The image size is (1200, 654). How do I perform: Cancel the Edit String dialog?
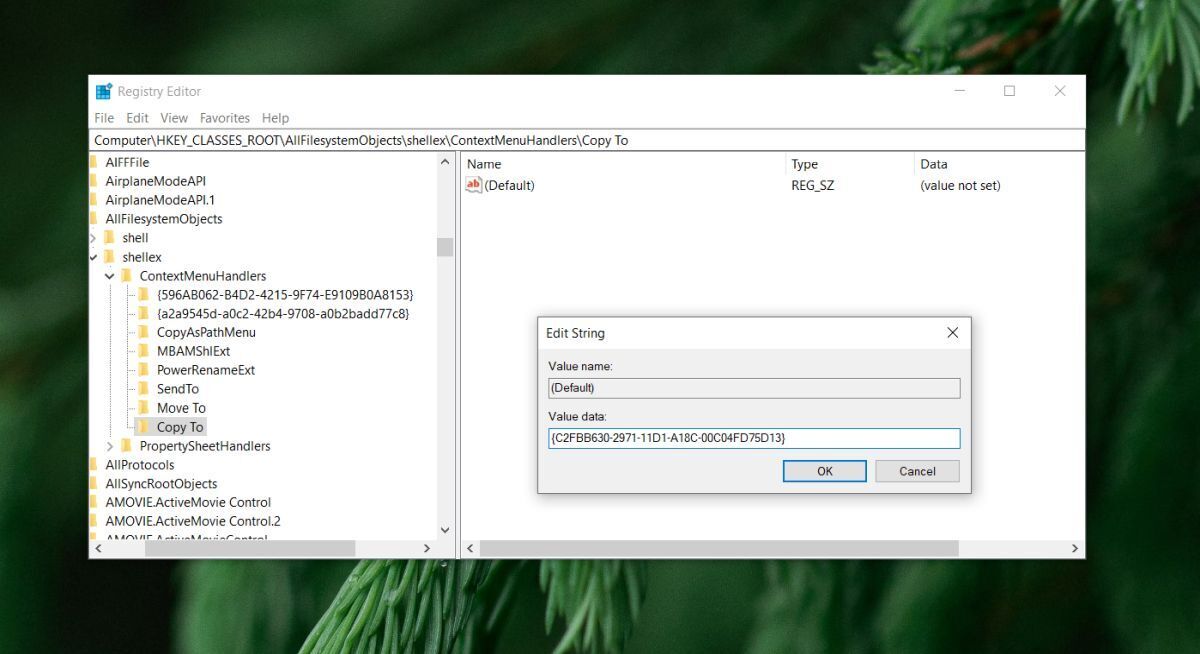[917, 471]
